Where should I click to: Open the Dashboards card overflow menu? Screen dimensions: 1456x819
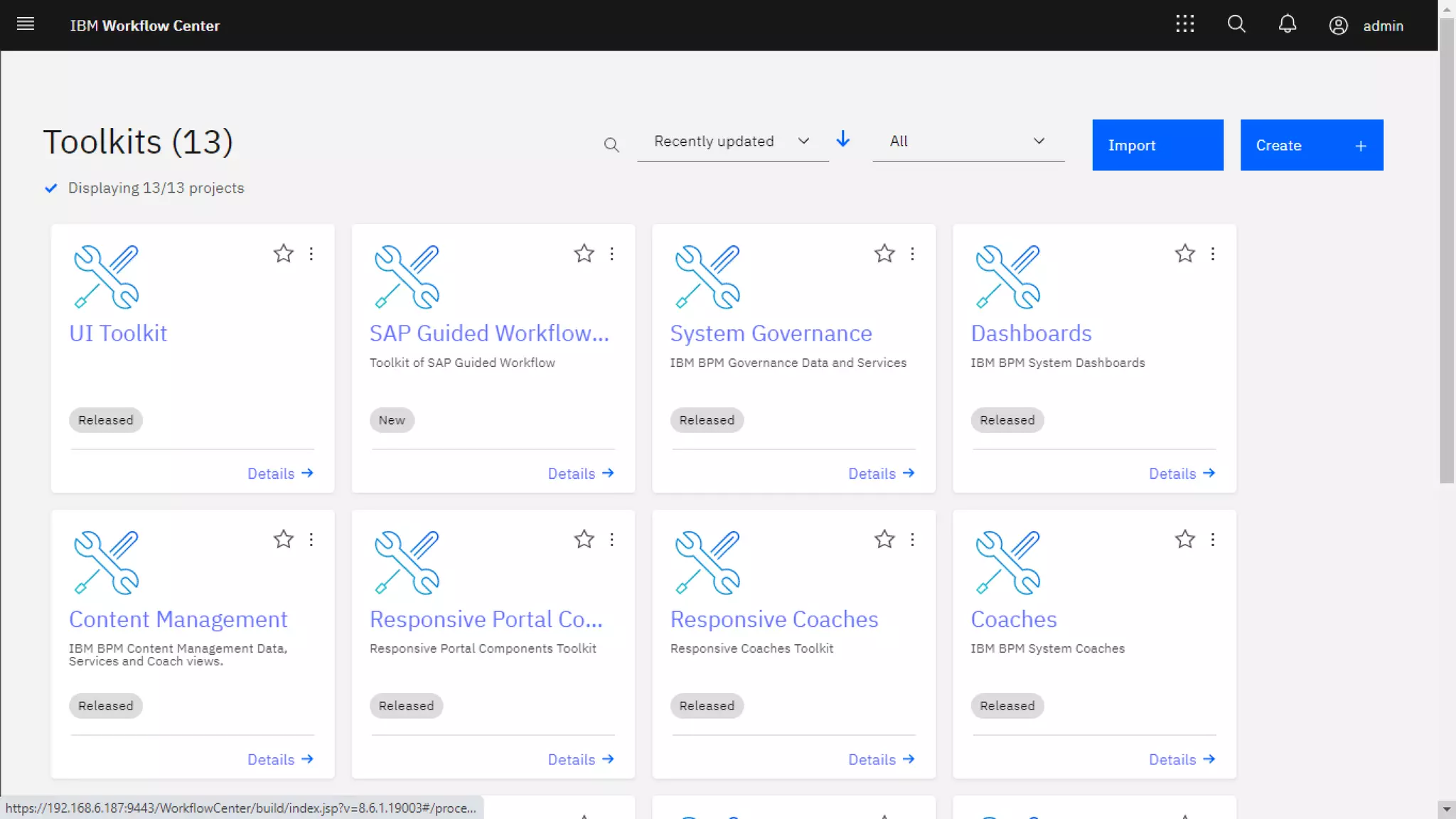tap(1213, 254)
